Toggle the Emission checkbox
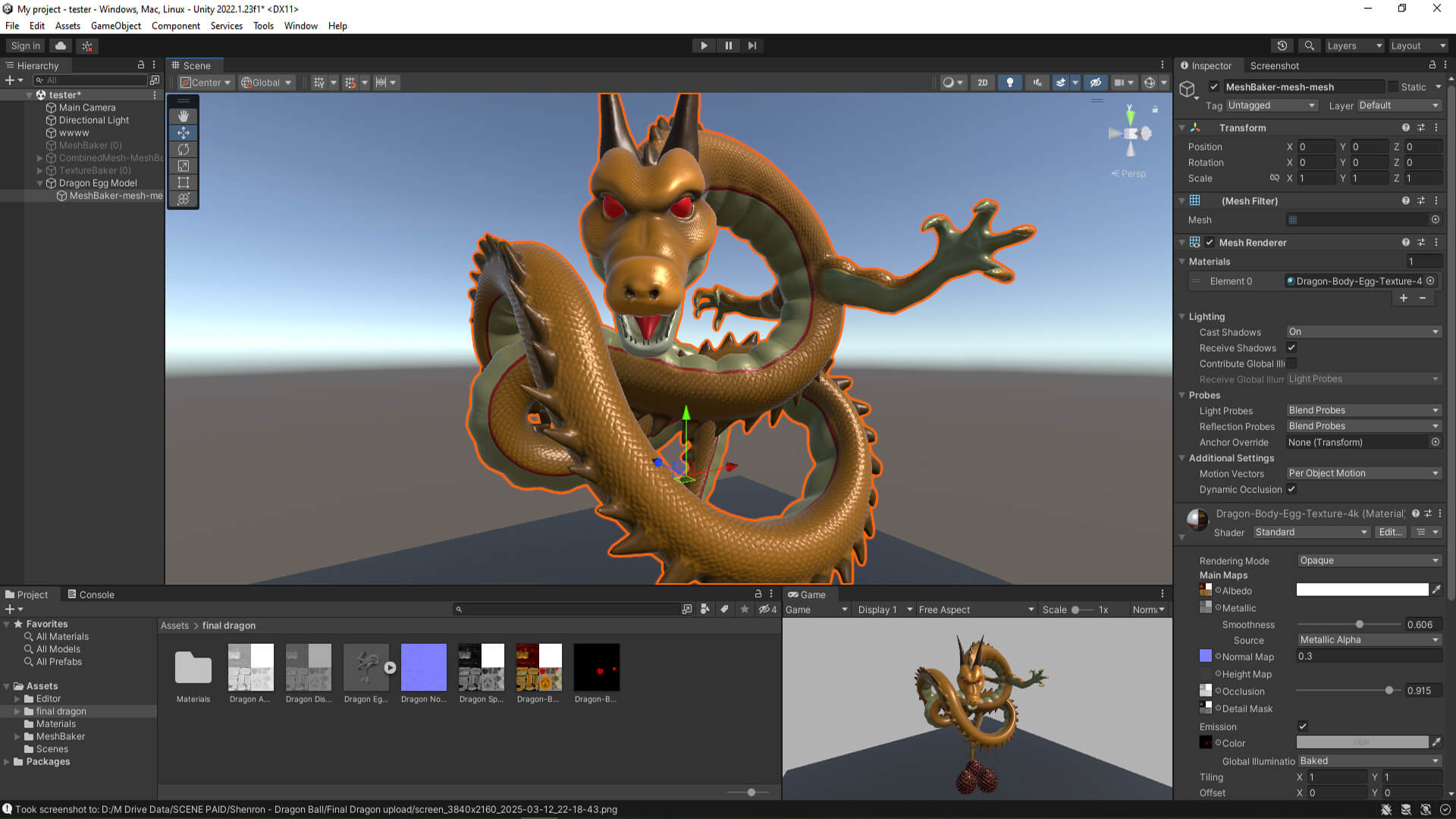Image resolution: width=1456 pixels, height=819 pixels. click(x=1303, y=726)
